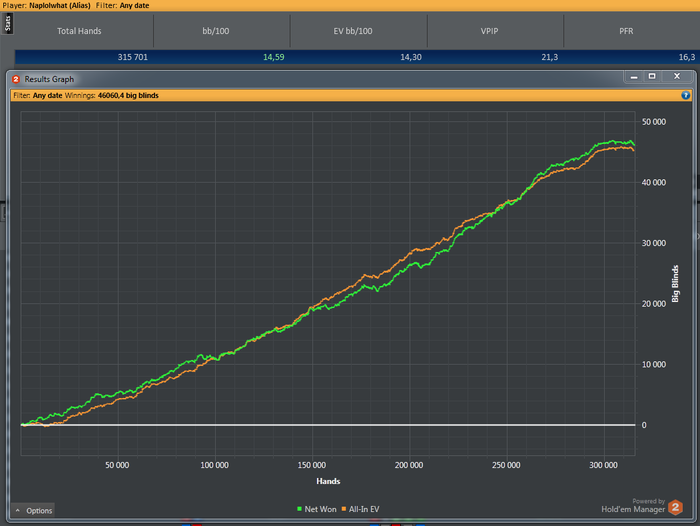
Task: Click the green Net Won legend swatch
Action: (x=300, y=509)
